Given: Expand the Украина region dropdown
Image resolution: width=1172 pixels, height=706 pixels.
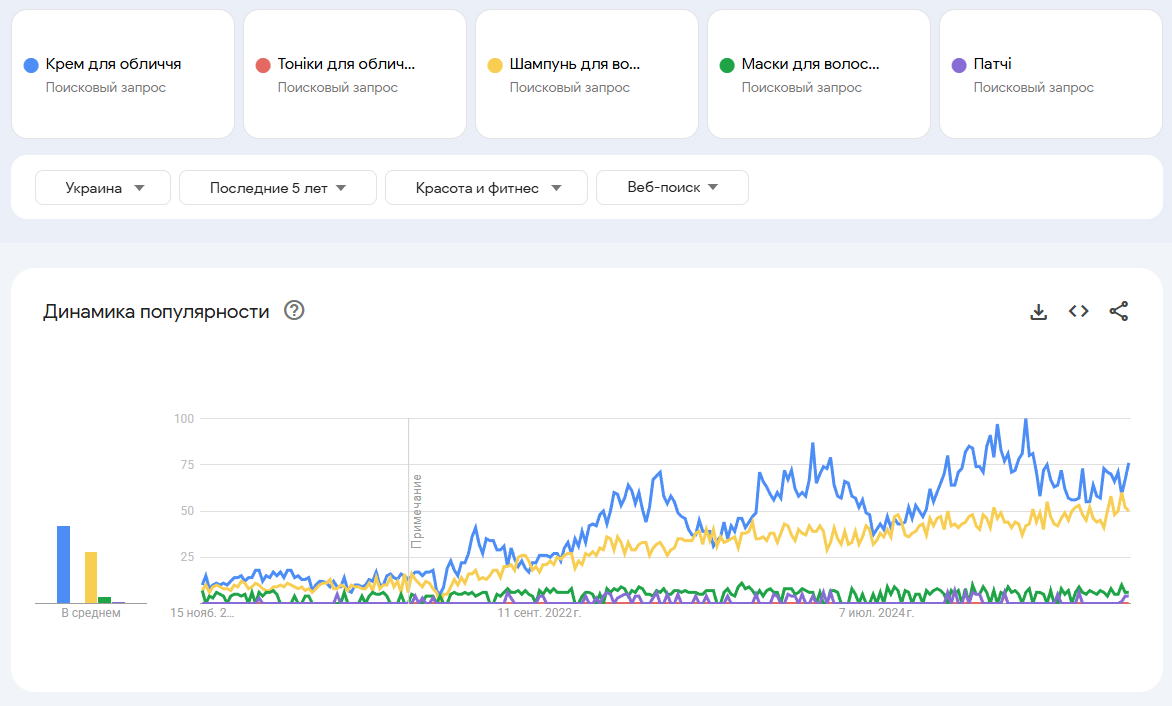Looking at the screenshot, I should [x=103, y=188].
